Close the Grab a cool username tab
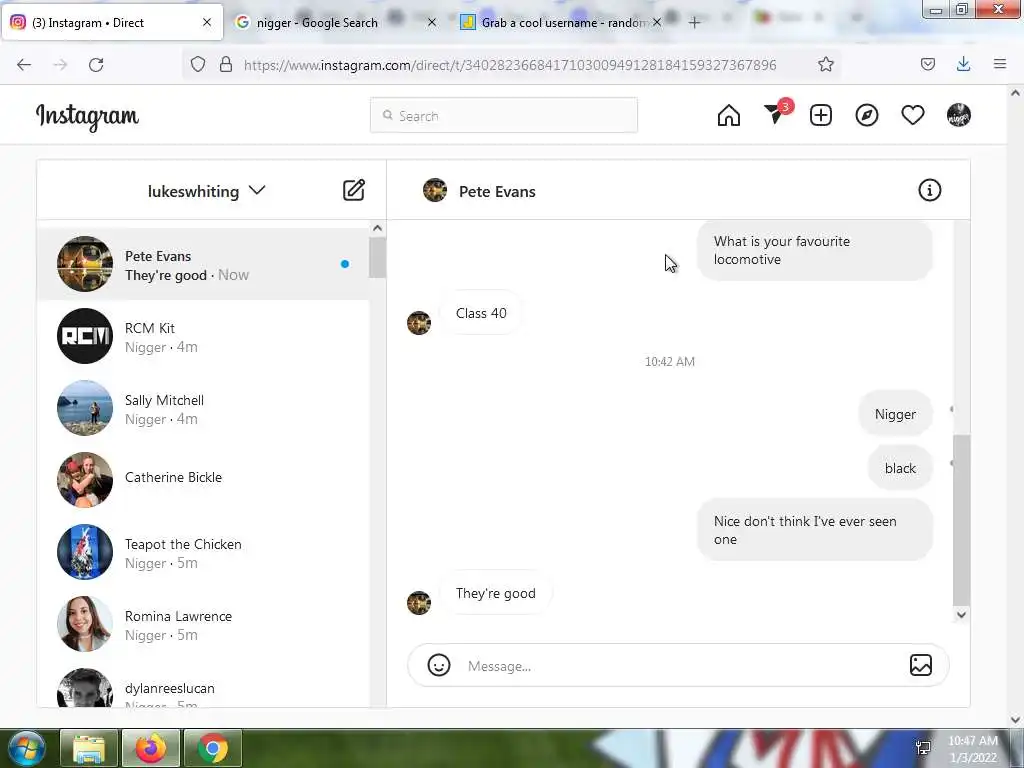The height and width of the screenshot is (768, 1024). pyautogui.click(x=657, y=22)
